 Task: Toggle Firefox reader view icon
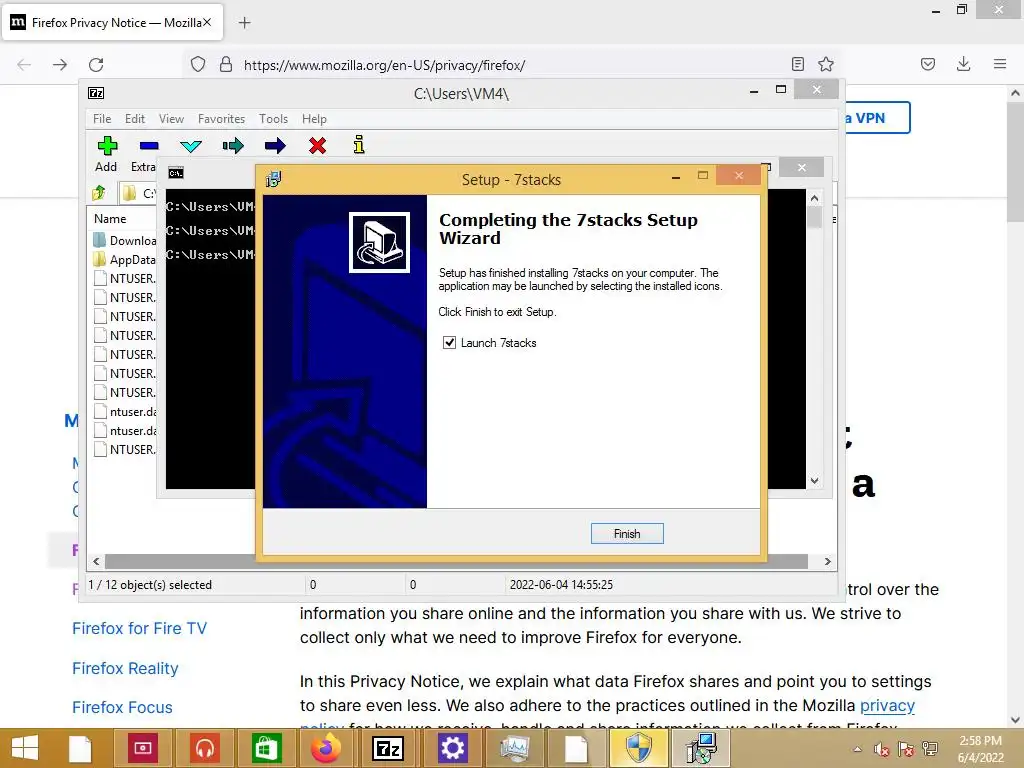(x=797, y=64)
